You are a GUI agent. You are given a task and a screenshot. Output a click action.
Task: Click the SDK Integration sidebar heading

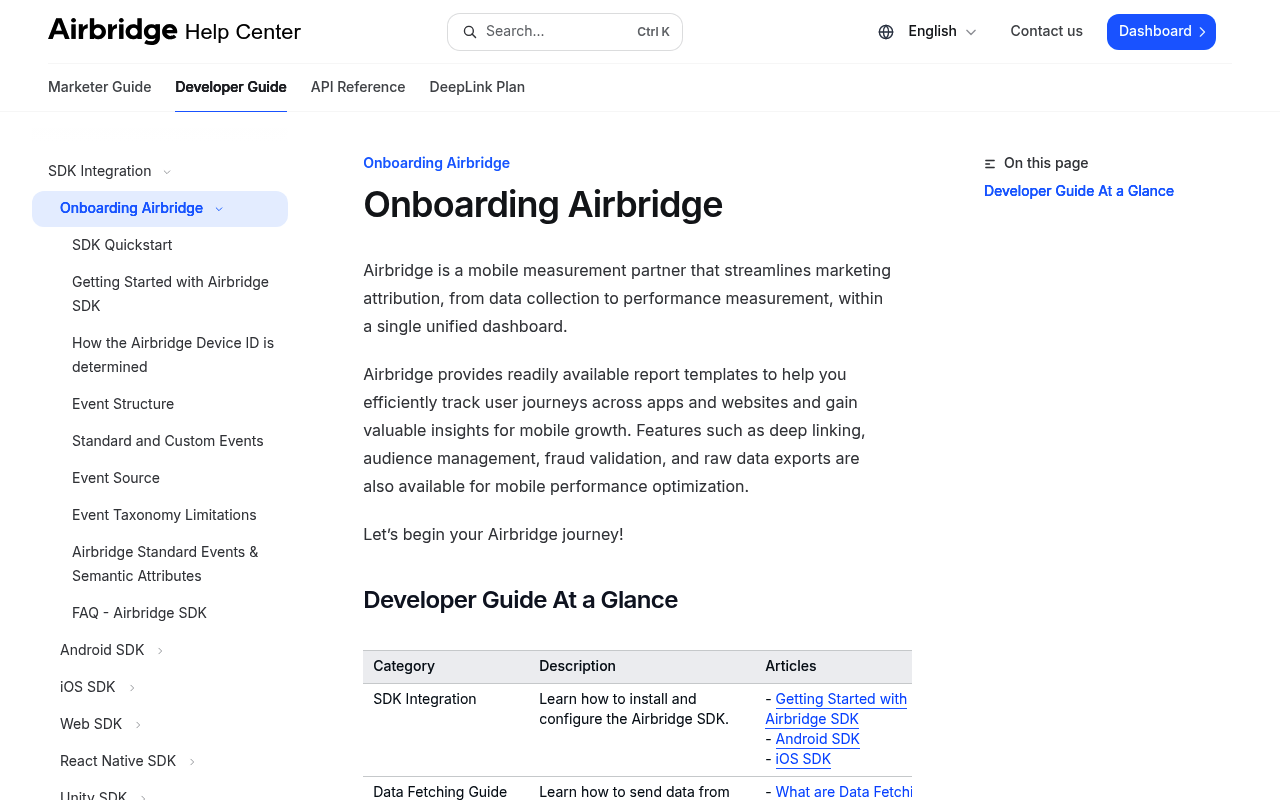click(100, 171)
